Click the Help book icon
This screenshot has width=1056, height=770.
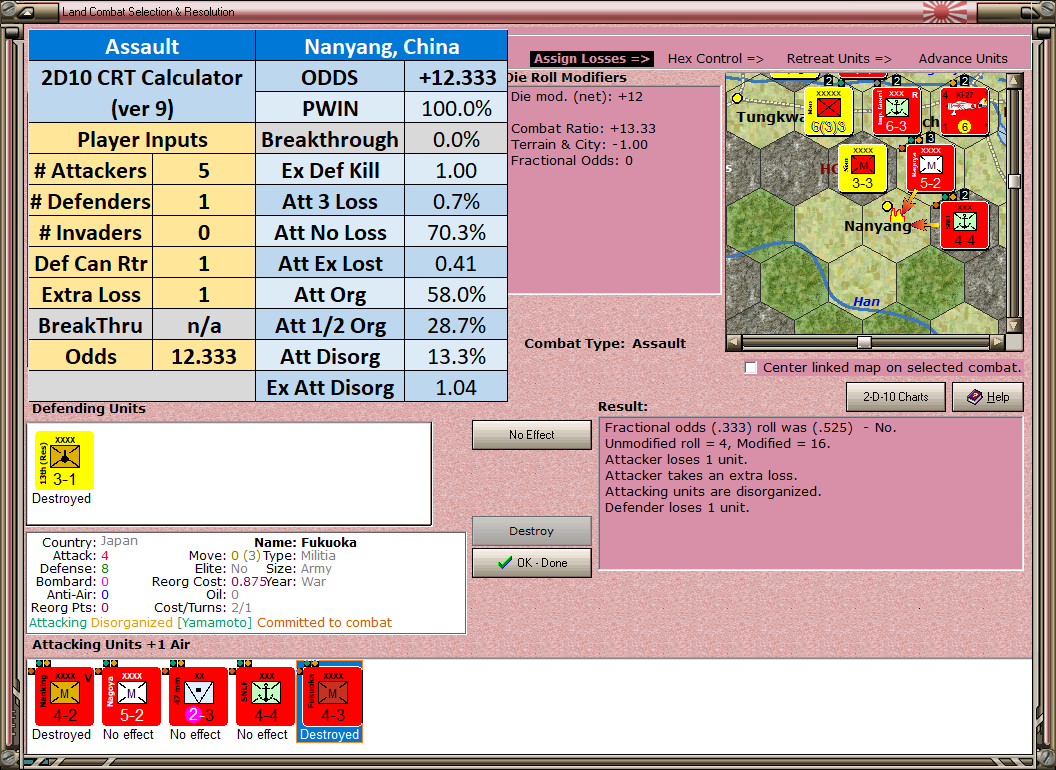click(975, 397)
